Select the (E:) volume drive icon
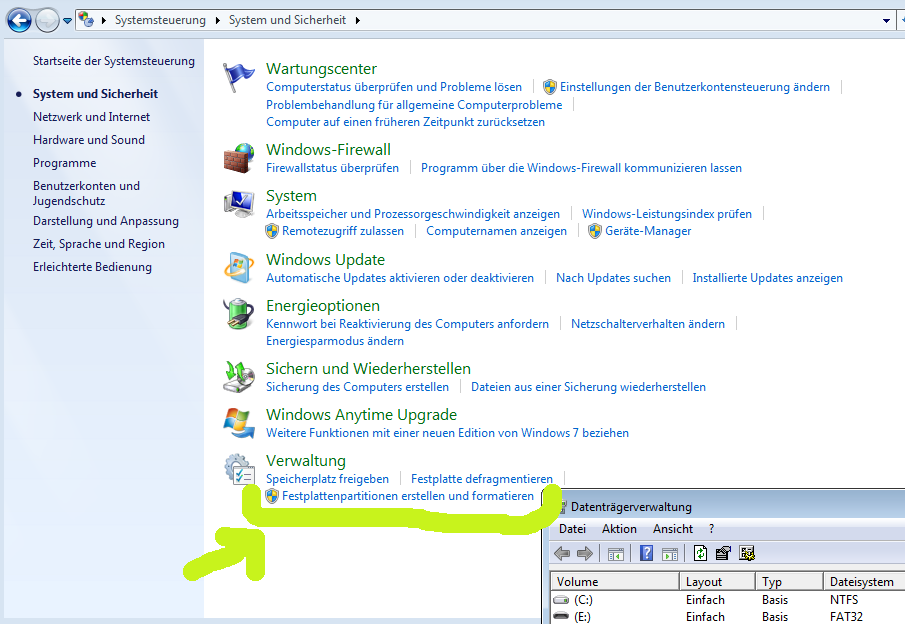905x624 pixels. point(561,616)
